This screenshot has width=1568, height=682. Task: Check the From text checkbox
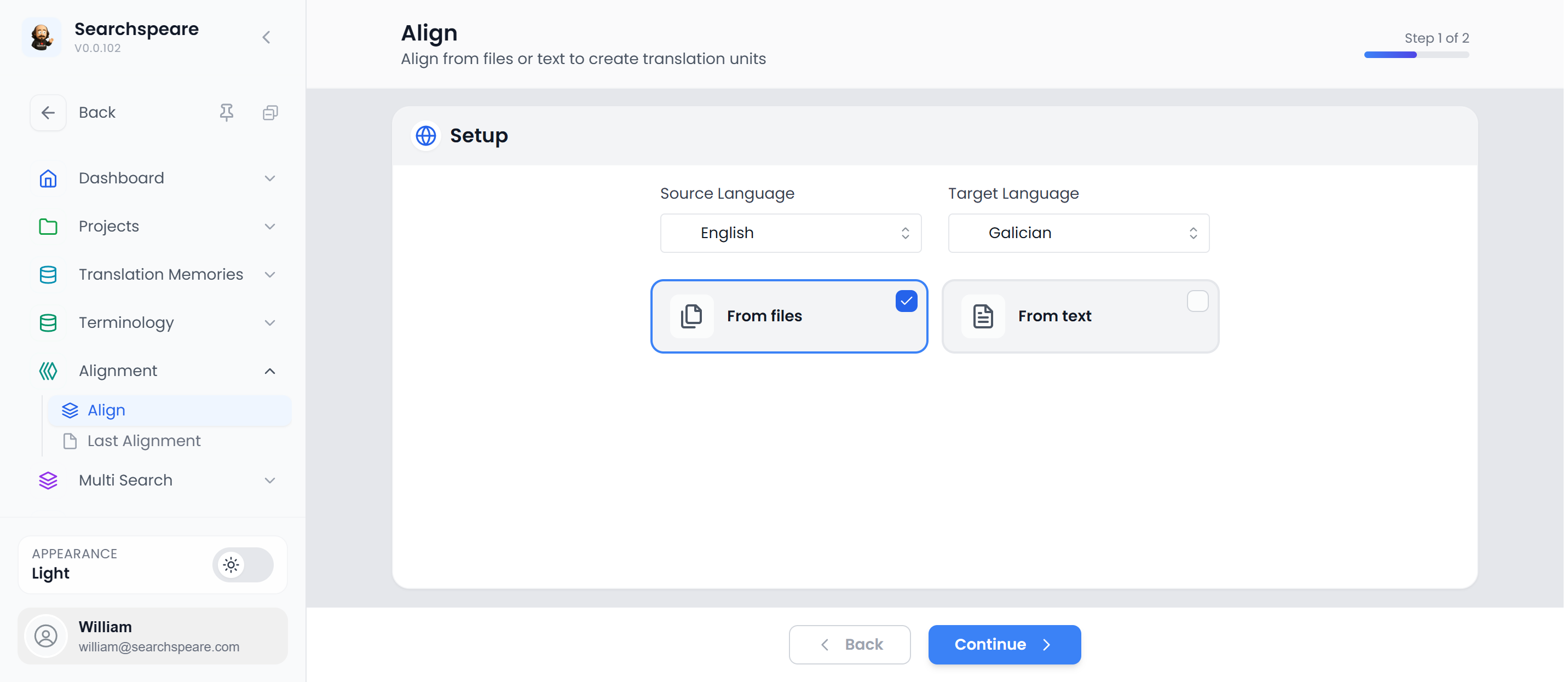pos(1197,301)
